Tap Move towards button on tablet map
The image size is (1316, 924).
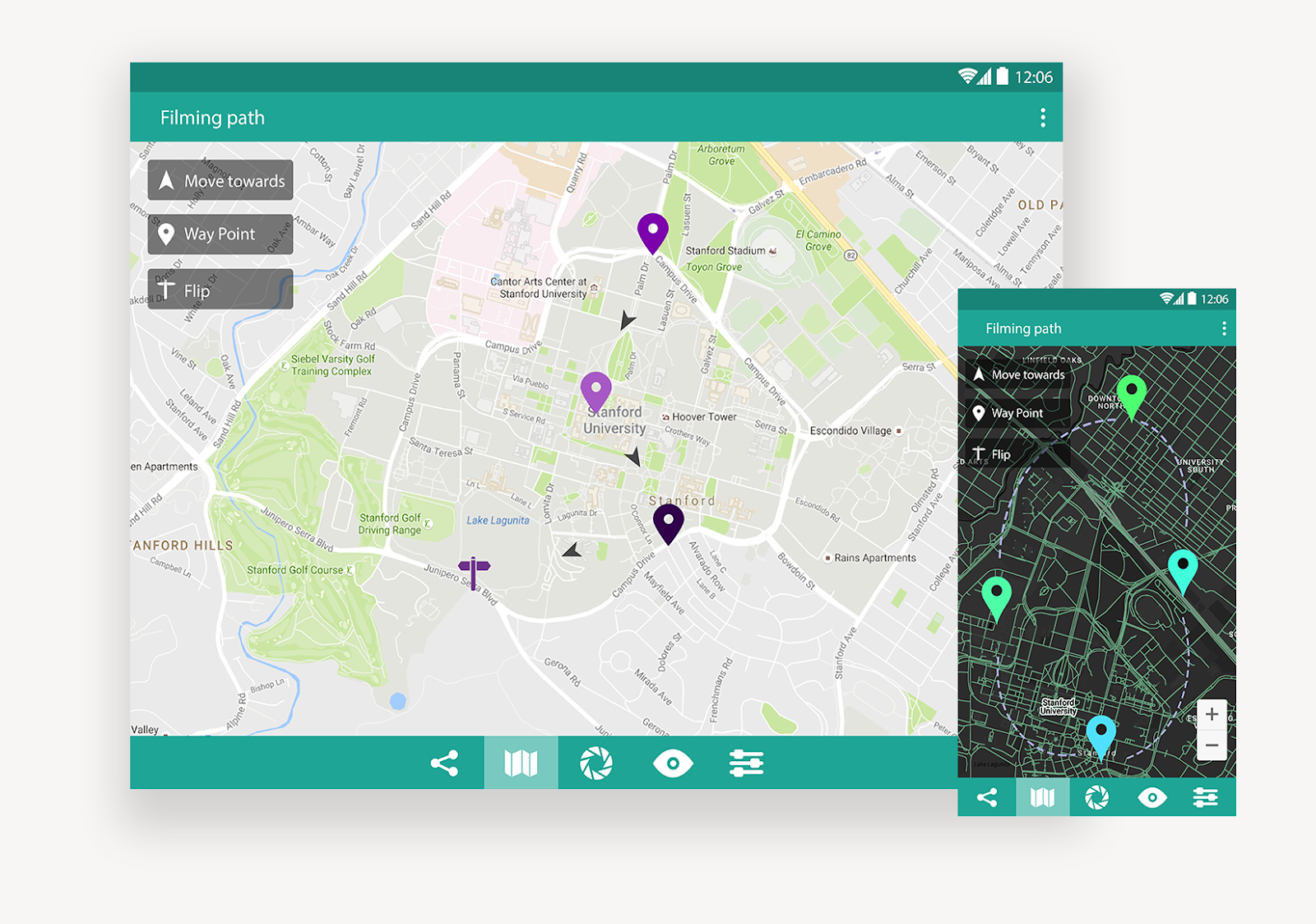click(220, 180)
